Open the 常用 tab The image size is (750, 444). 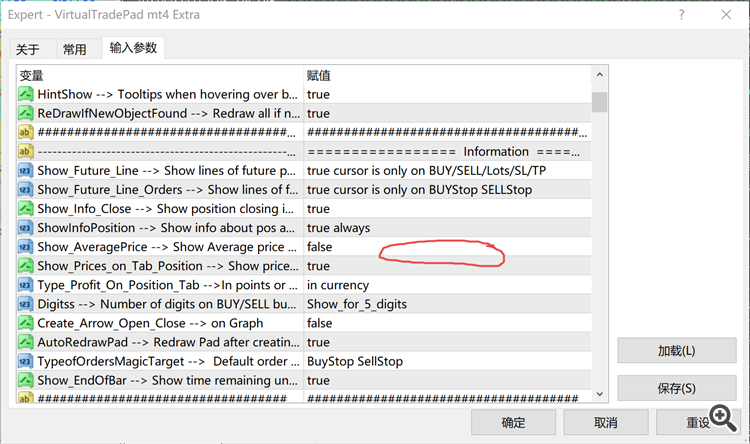[x=75, y=49]
